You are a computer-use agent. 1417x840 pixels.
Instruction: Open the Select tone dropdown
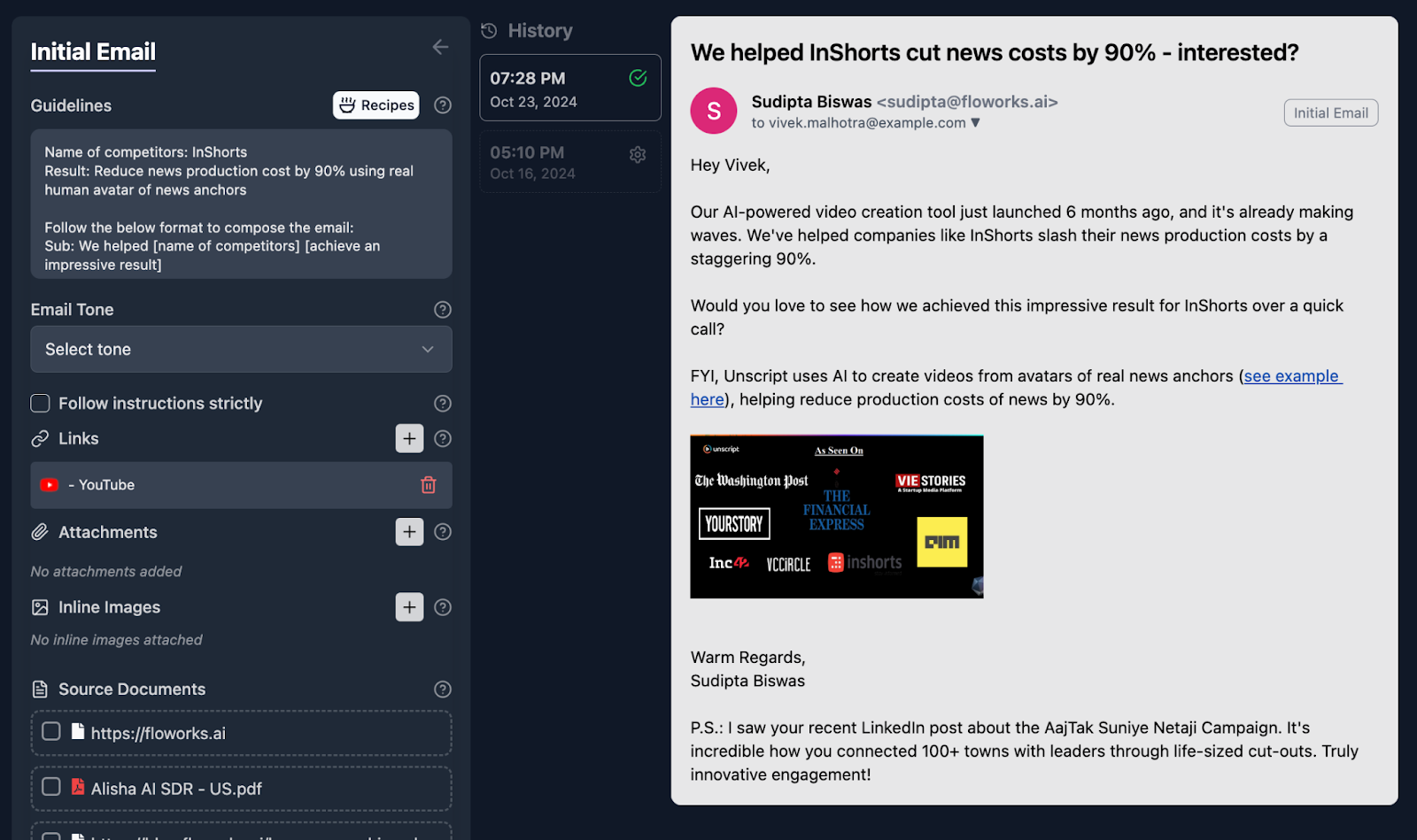[241, 350]
